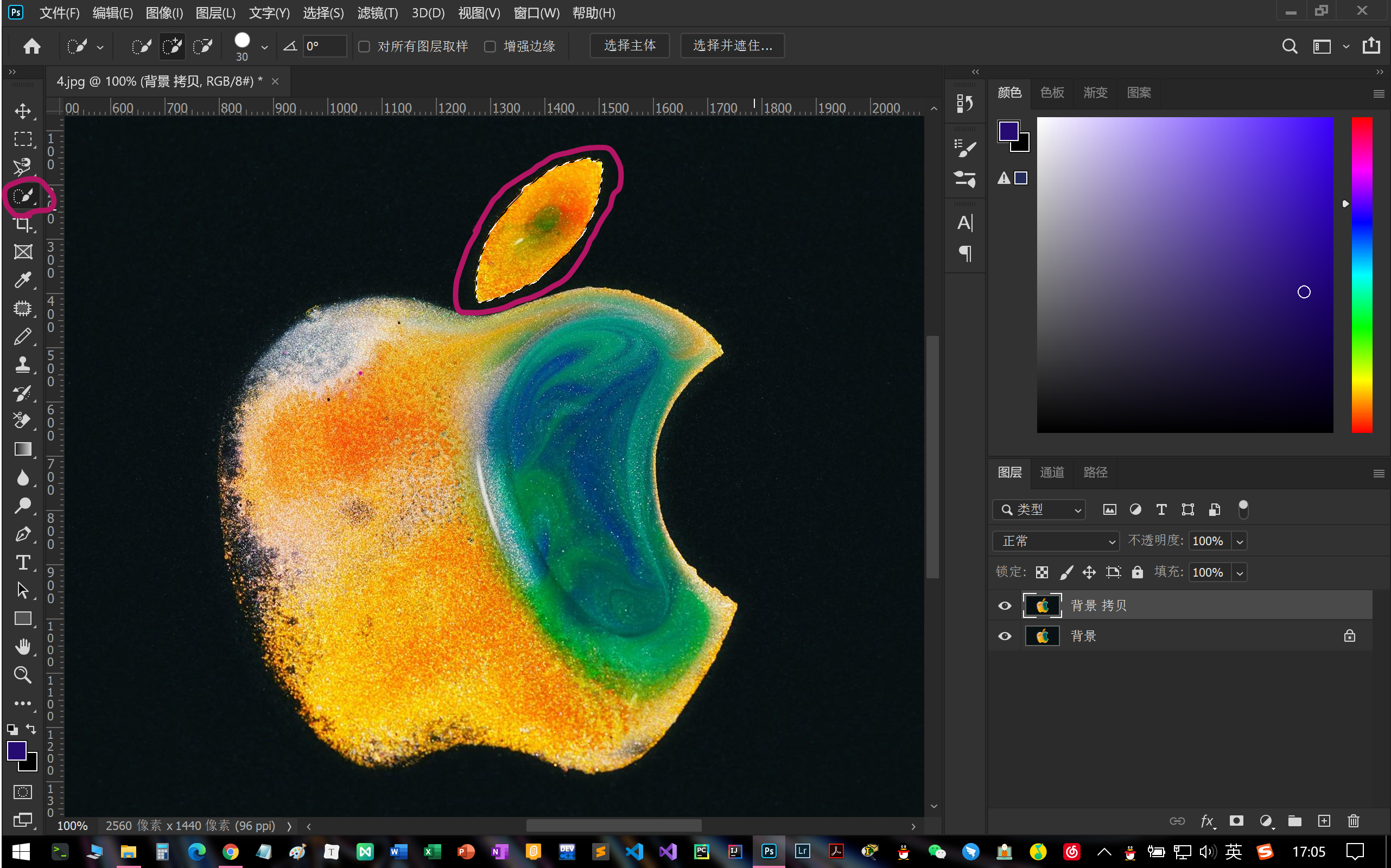Switch to the 路径 tab

click(x=1095, y=473)
